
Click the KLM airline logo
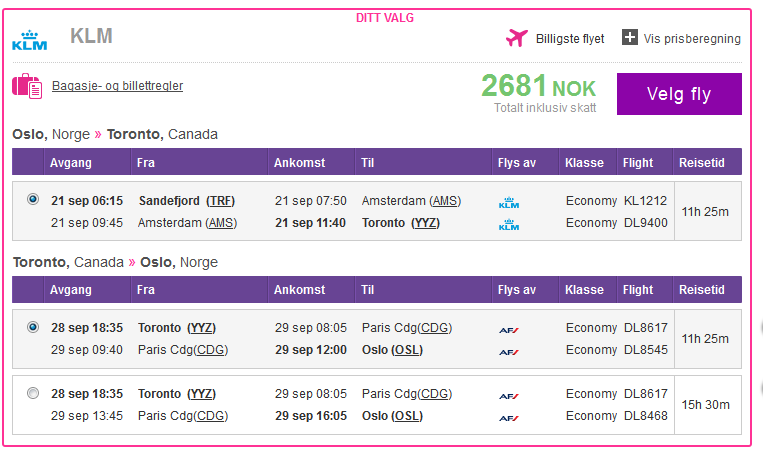coord(29,40)
